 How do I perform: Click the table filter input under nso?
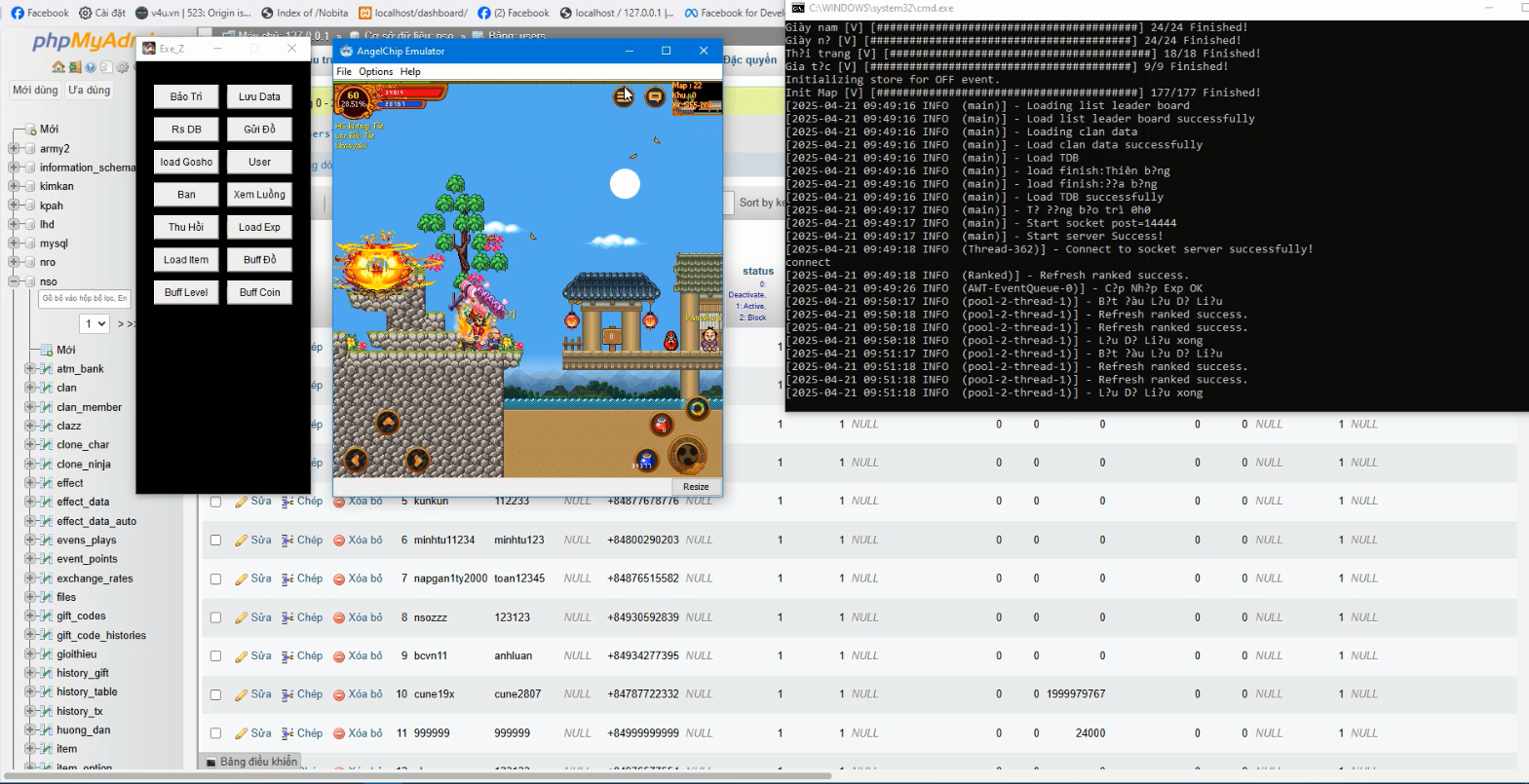pyautogui.click(x=84, y=298)
